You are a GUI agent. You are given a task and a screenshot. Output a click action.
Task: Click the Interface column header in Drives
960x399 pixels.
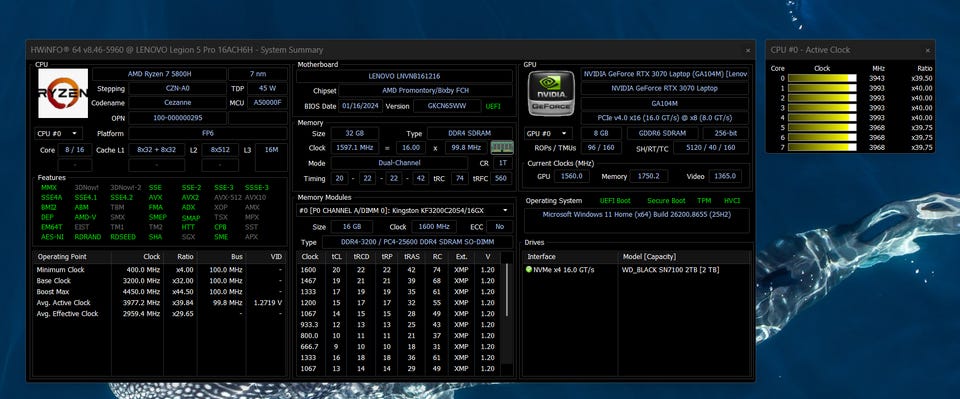click(570, 257)
